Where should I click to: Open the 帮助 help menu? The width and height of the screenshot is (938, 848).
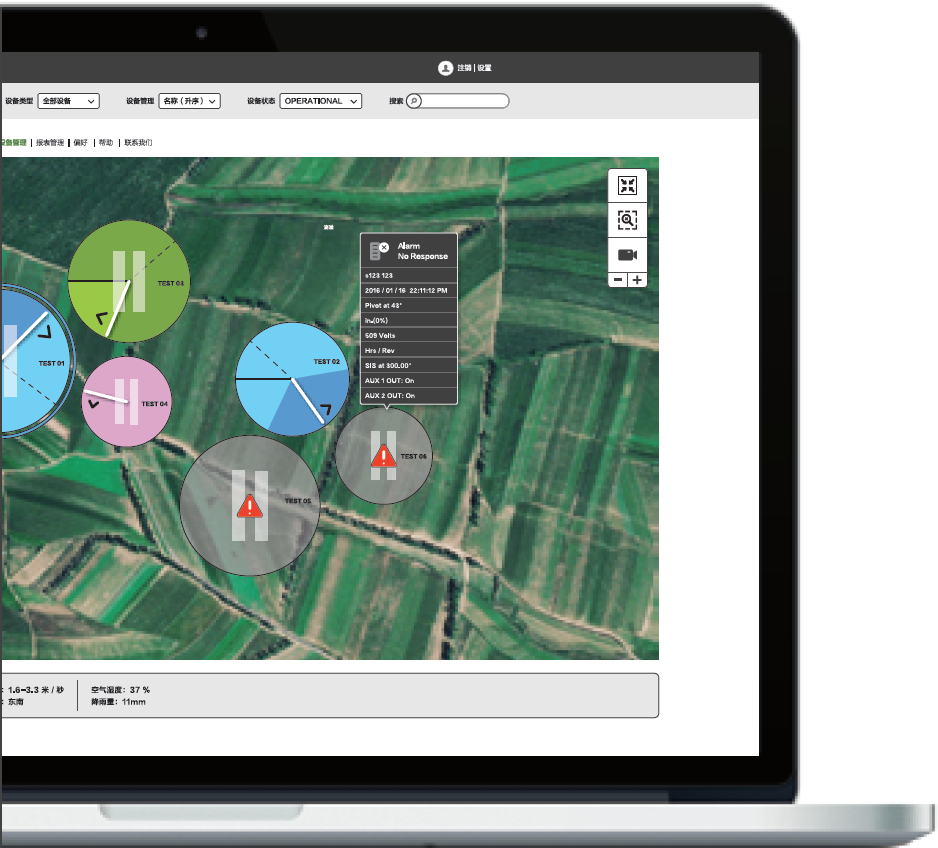[x=106, y=143]
